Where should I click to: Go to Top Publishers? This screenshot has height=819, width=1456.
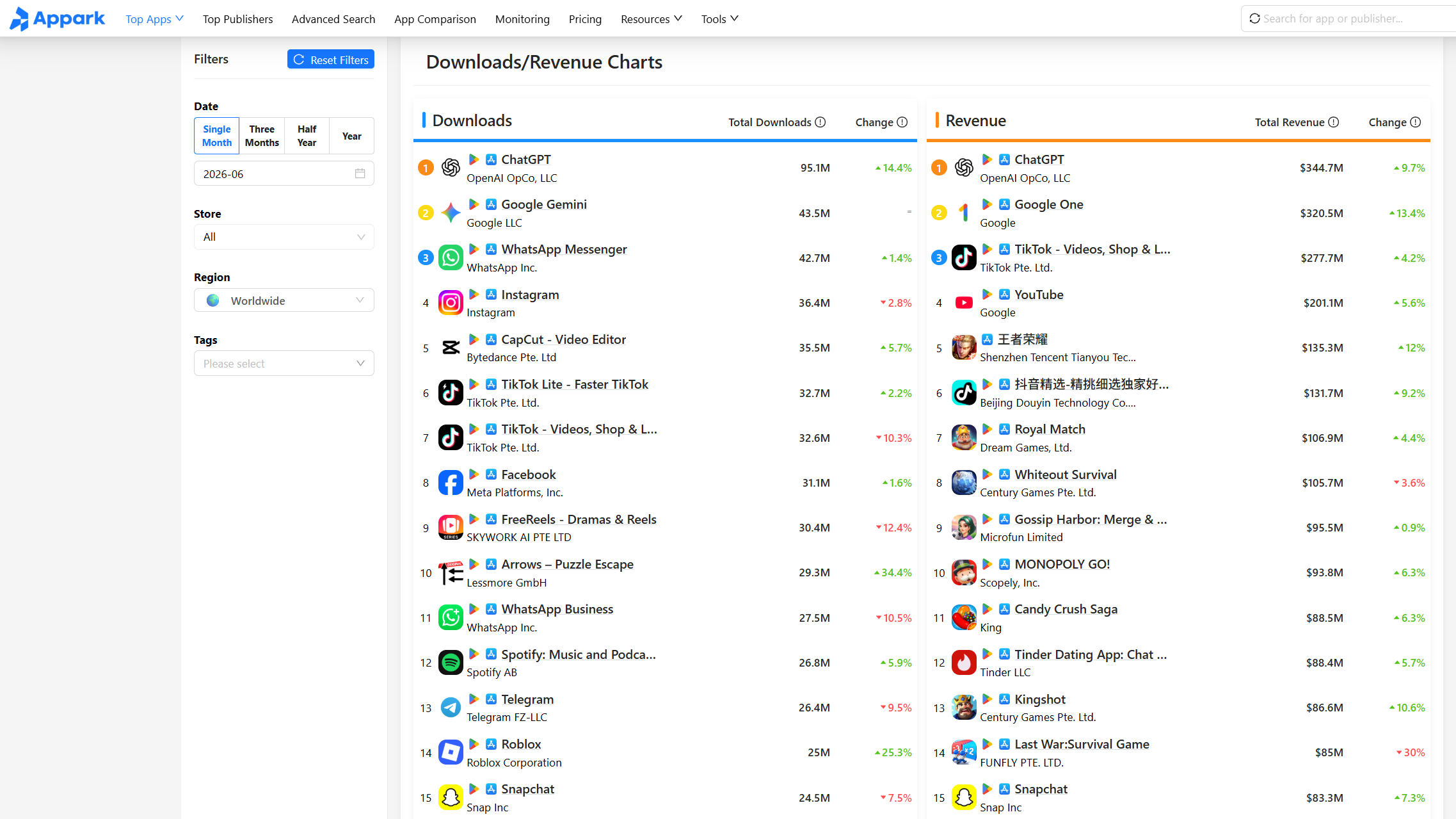pos(237,19)
